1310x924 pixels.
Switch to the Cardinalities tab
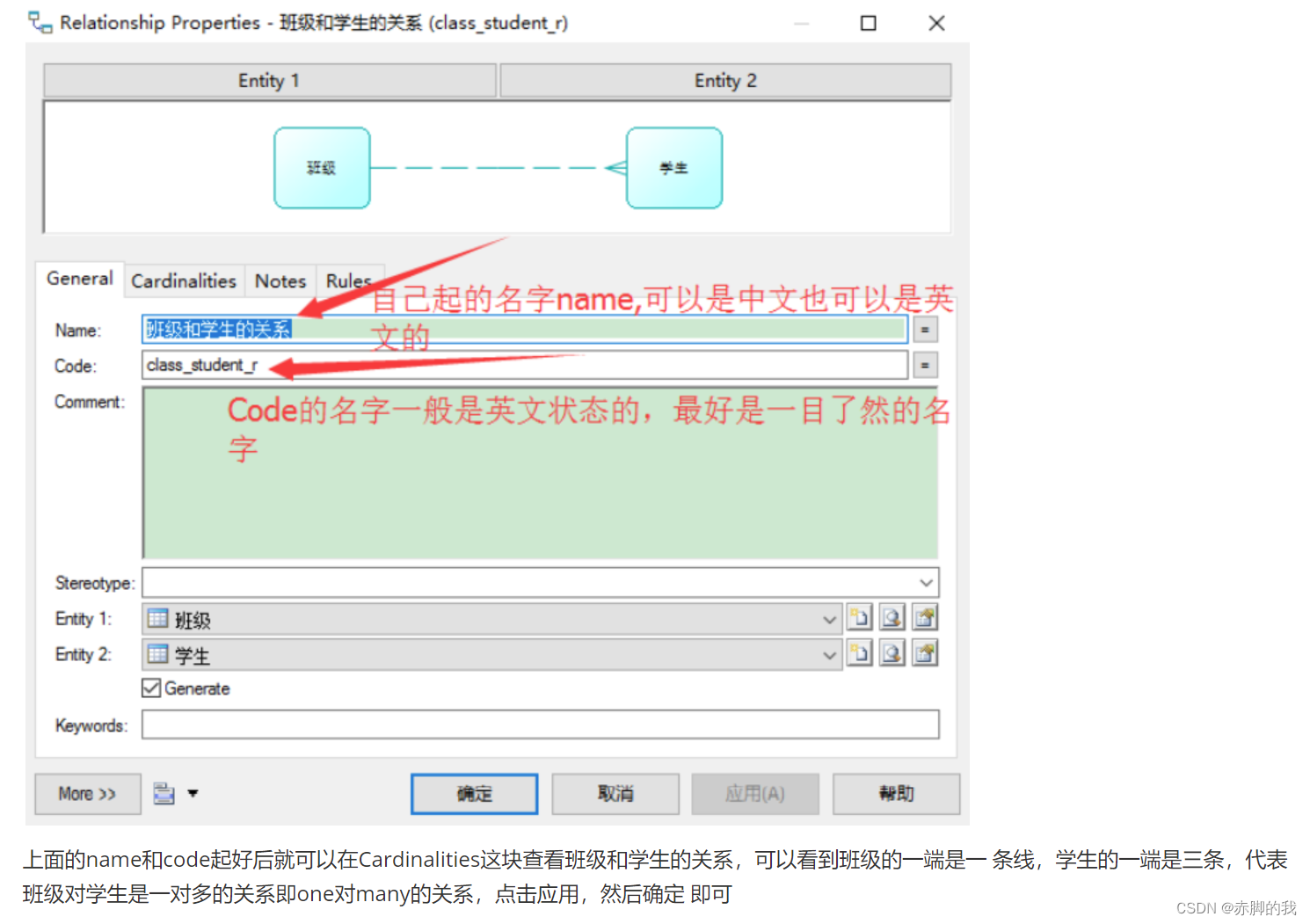[183, 280]
